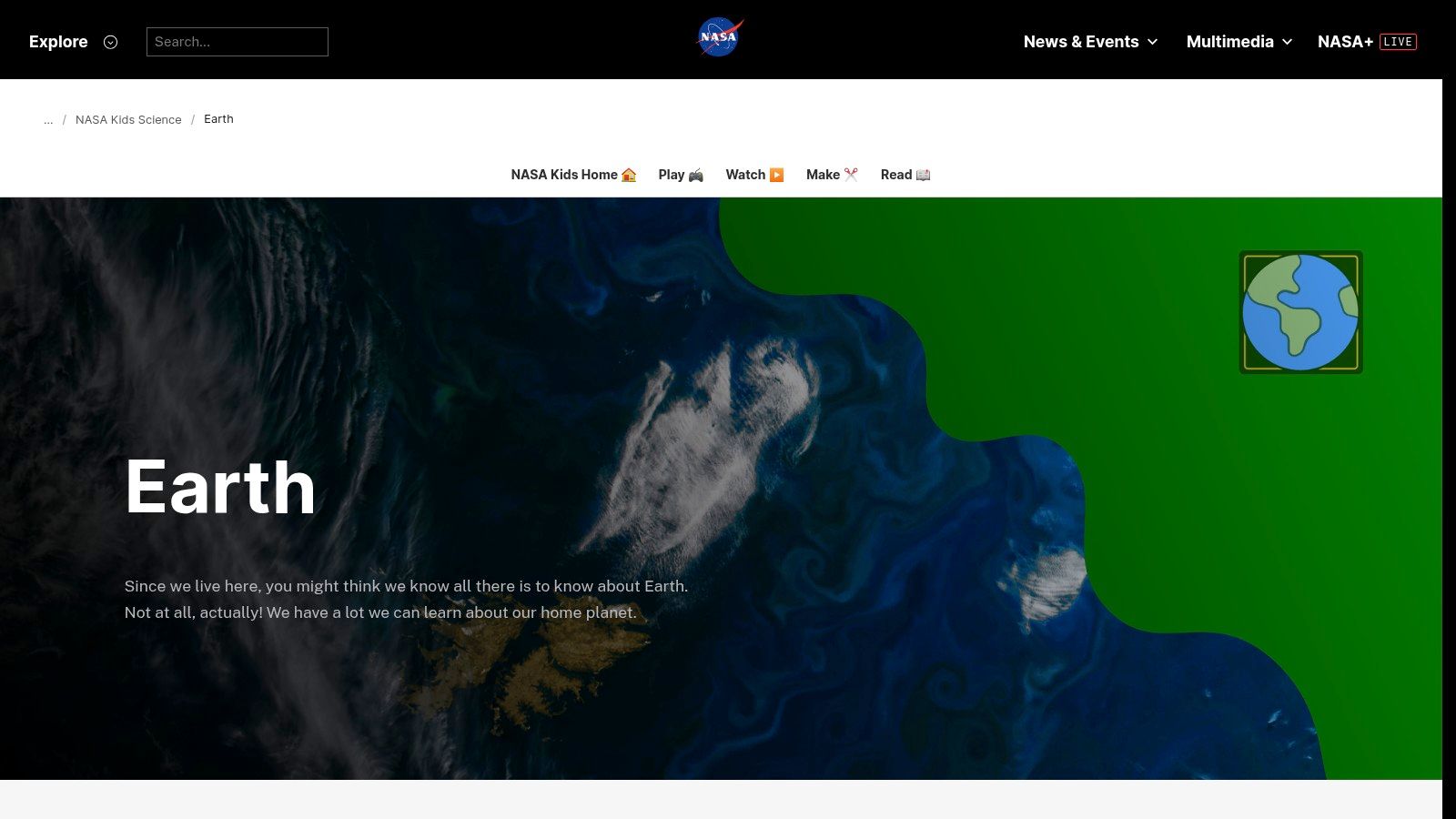Open the NASA Kids Science breadcrumb link

click(x=128, y=119)
